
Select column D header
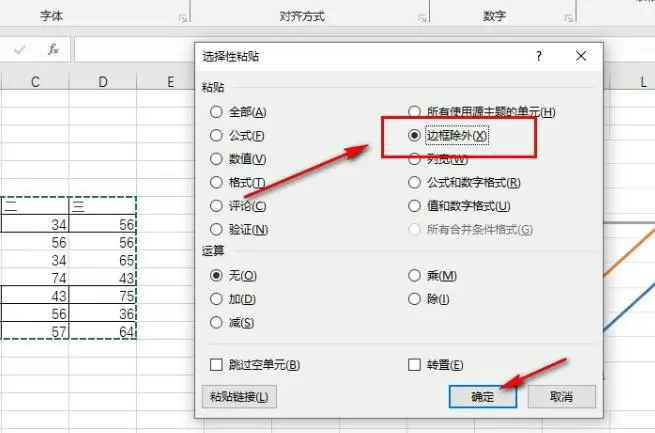pyautogui.click(x=103, y=82)
